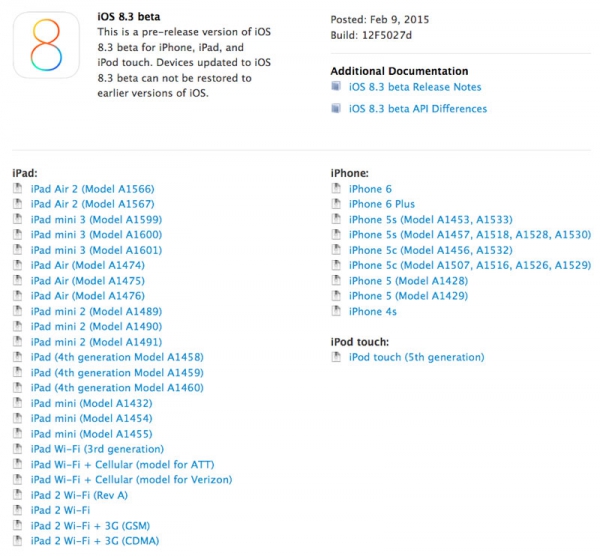
Task: Click file icon next to iPad Air 2 (Model A1566)
Action: click(x=18, y=188)
